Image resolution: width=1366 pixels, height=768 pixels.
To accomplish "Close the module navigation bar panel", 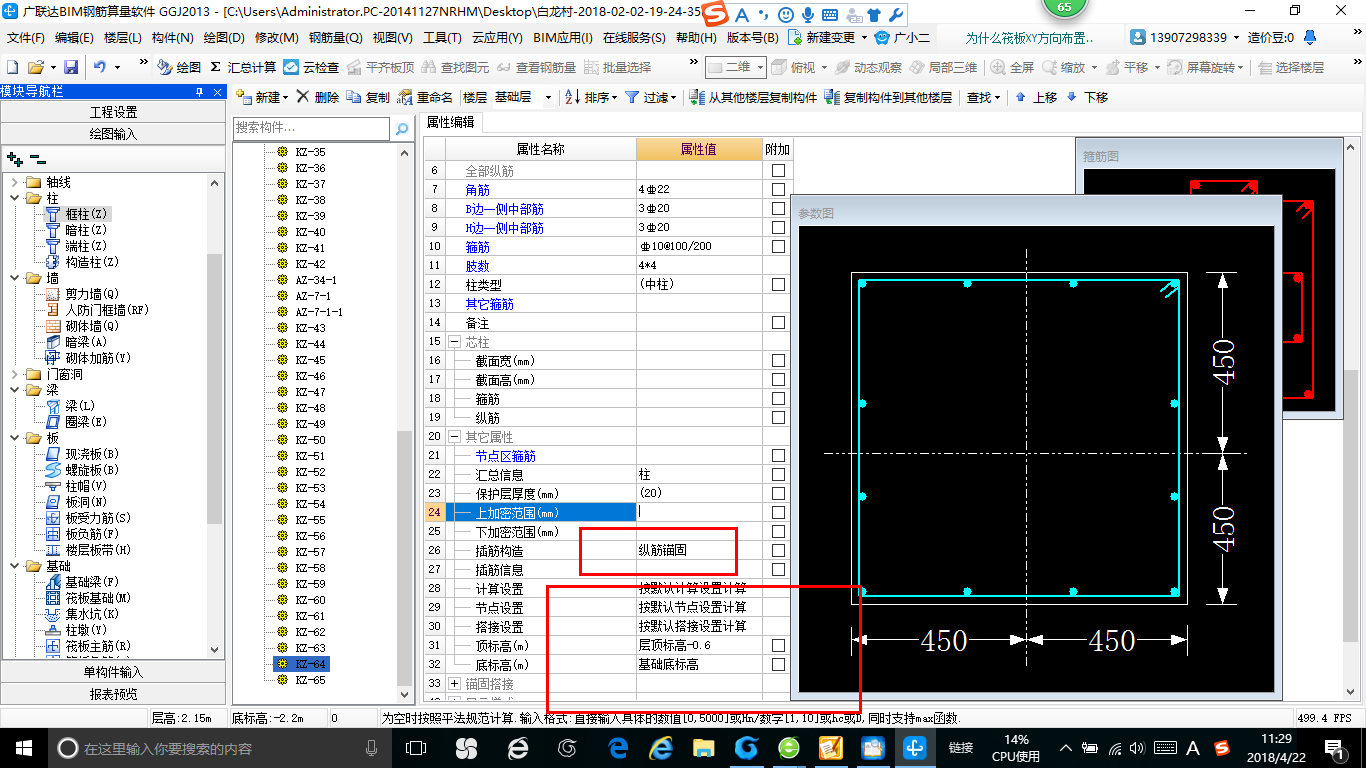I will (218, 91).
